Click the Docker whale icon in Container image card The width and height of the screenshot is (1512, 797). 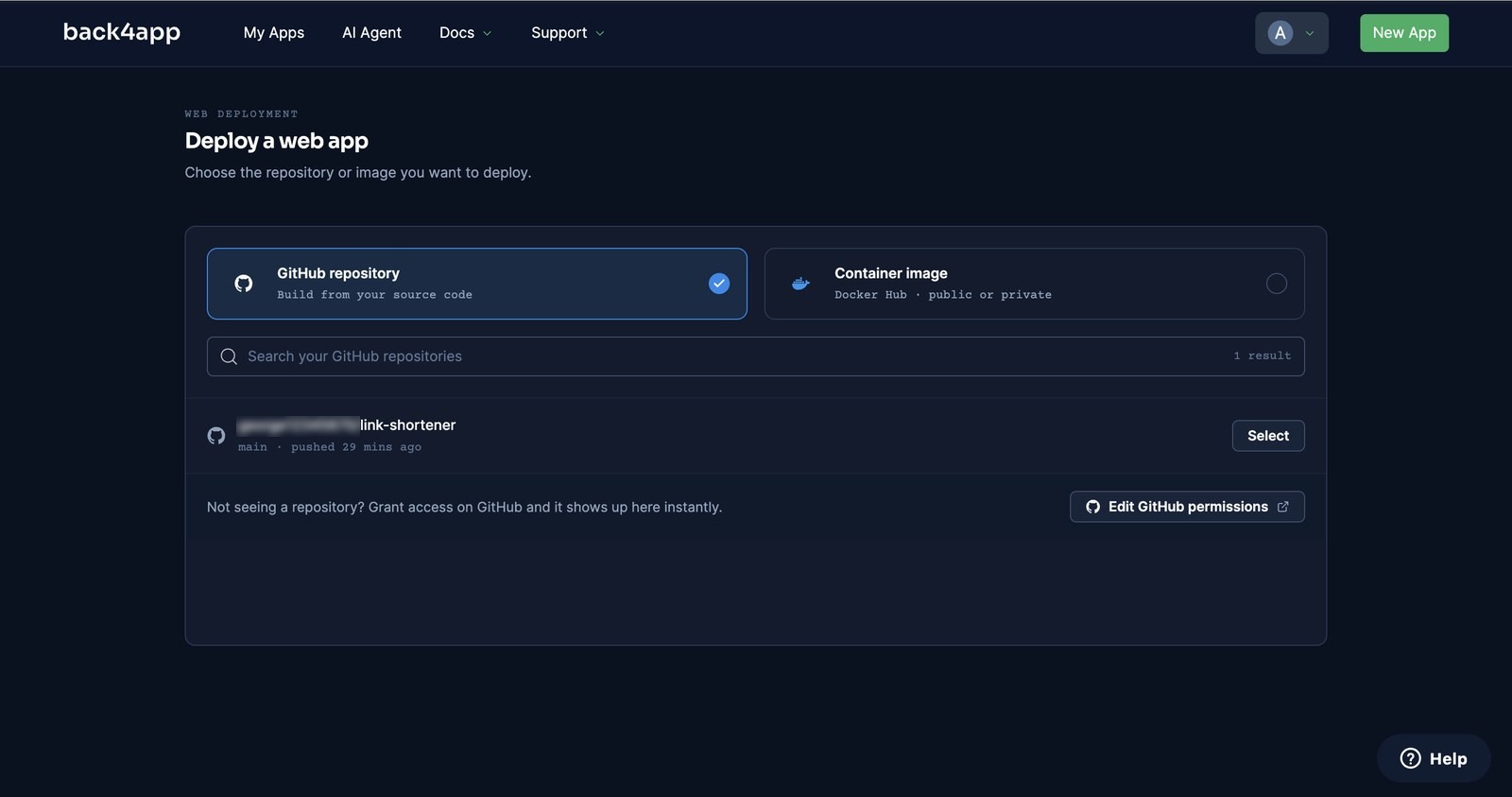800,284
